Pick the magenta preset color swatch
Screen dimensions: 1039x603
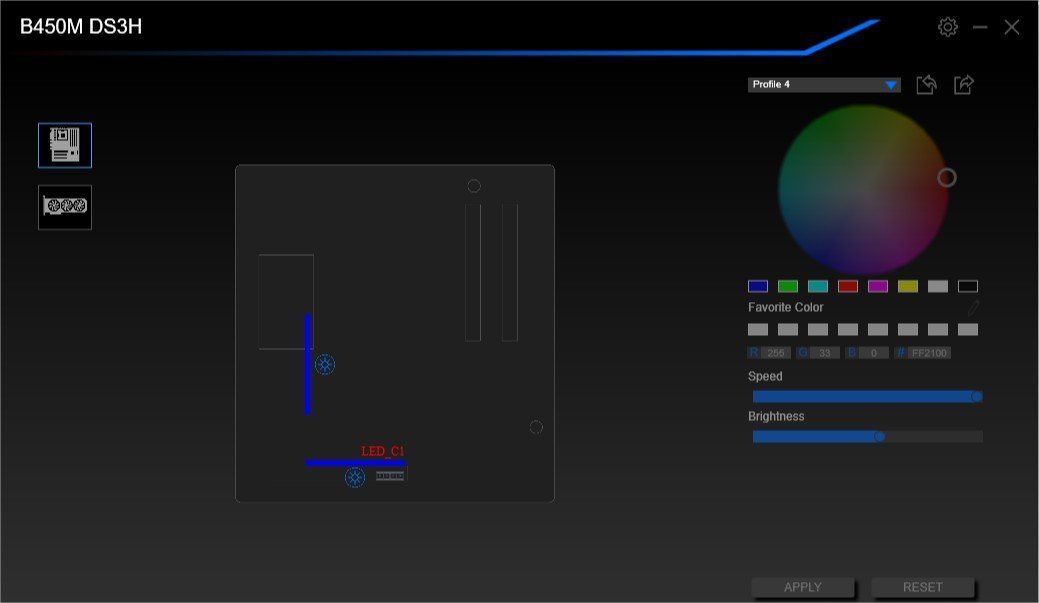click(x=877, y=286)
